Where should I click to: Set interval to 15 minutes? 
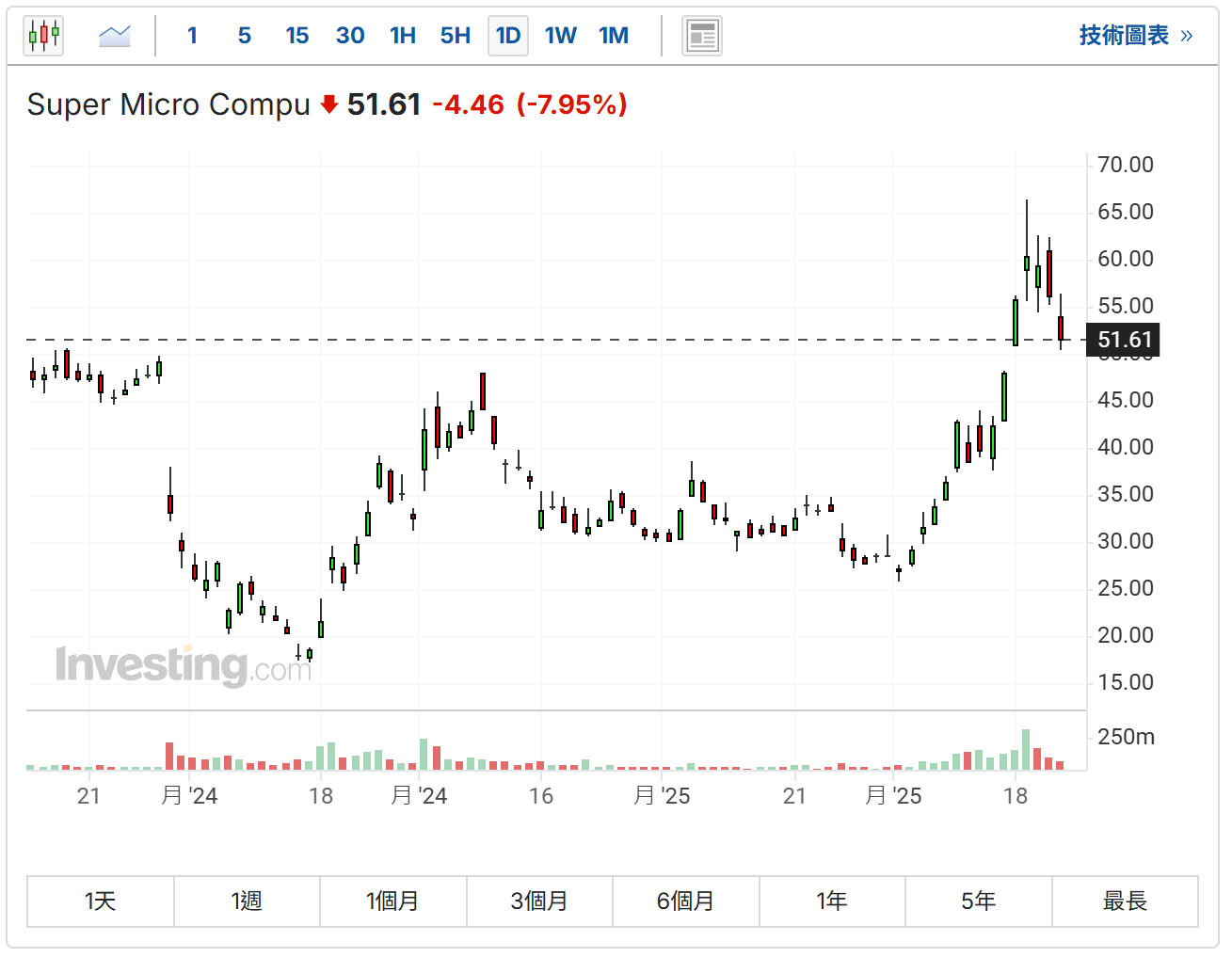pyautogui.click(x=297, y=36)
